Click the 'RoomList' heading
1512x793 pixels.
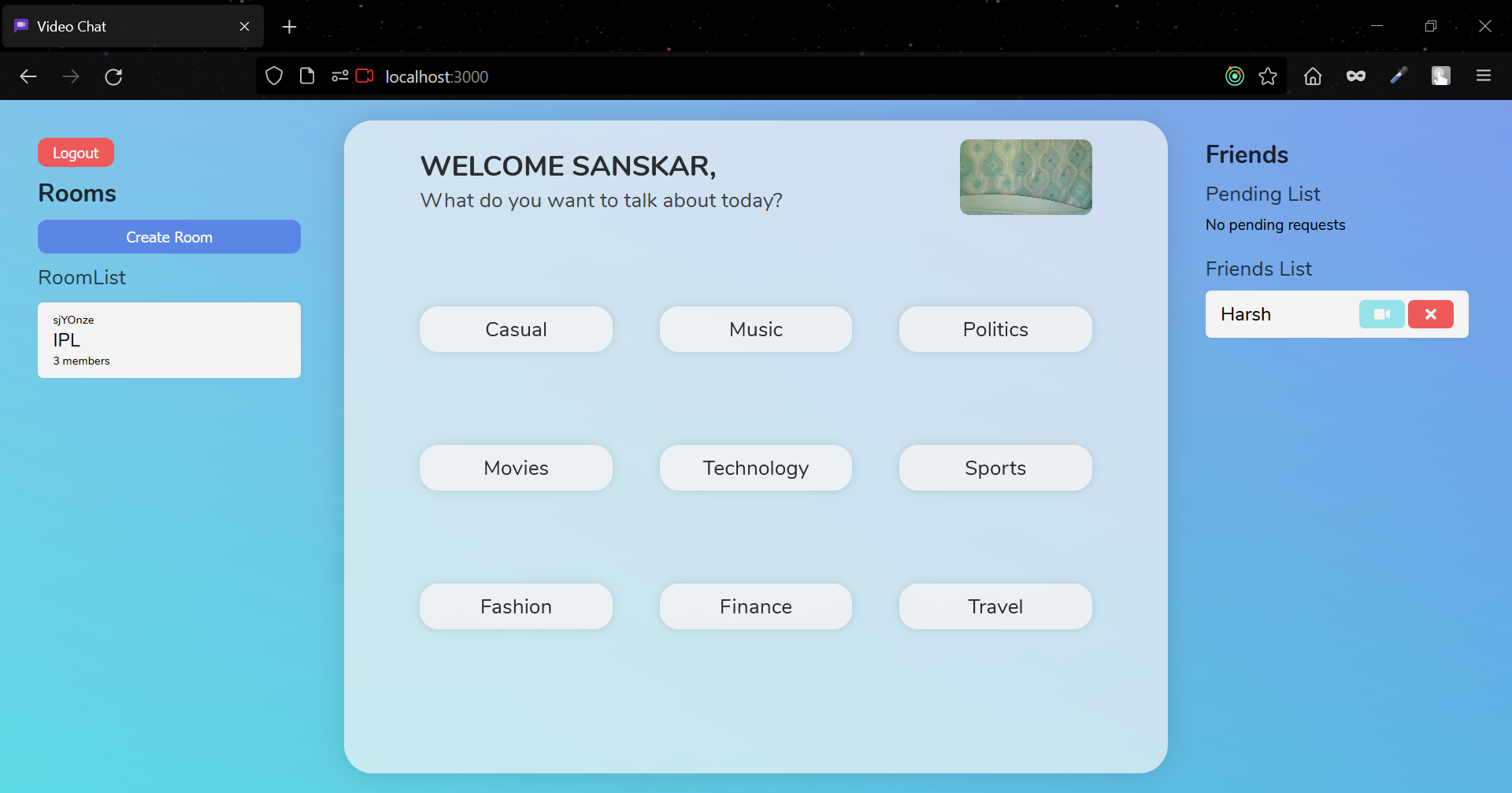coord(82,277)
